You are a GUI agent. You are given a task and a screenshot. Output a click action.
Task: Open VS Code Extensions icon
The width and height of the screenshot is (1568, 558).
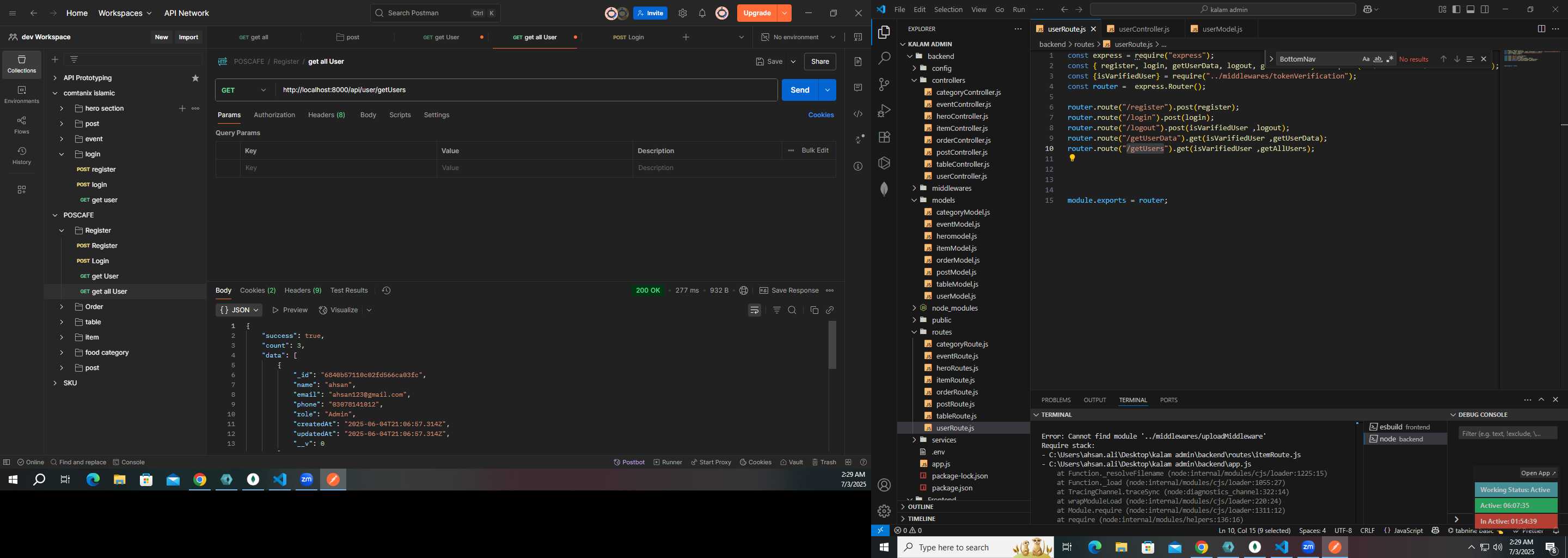tap(884, 137)
